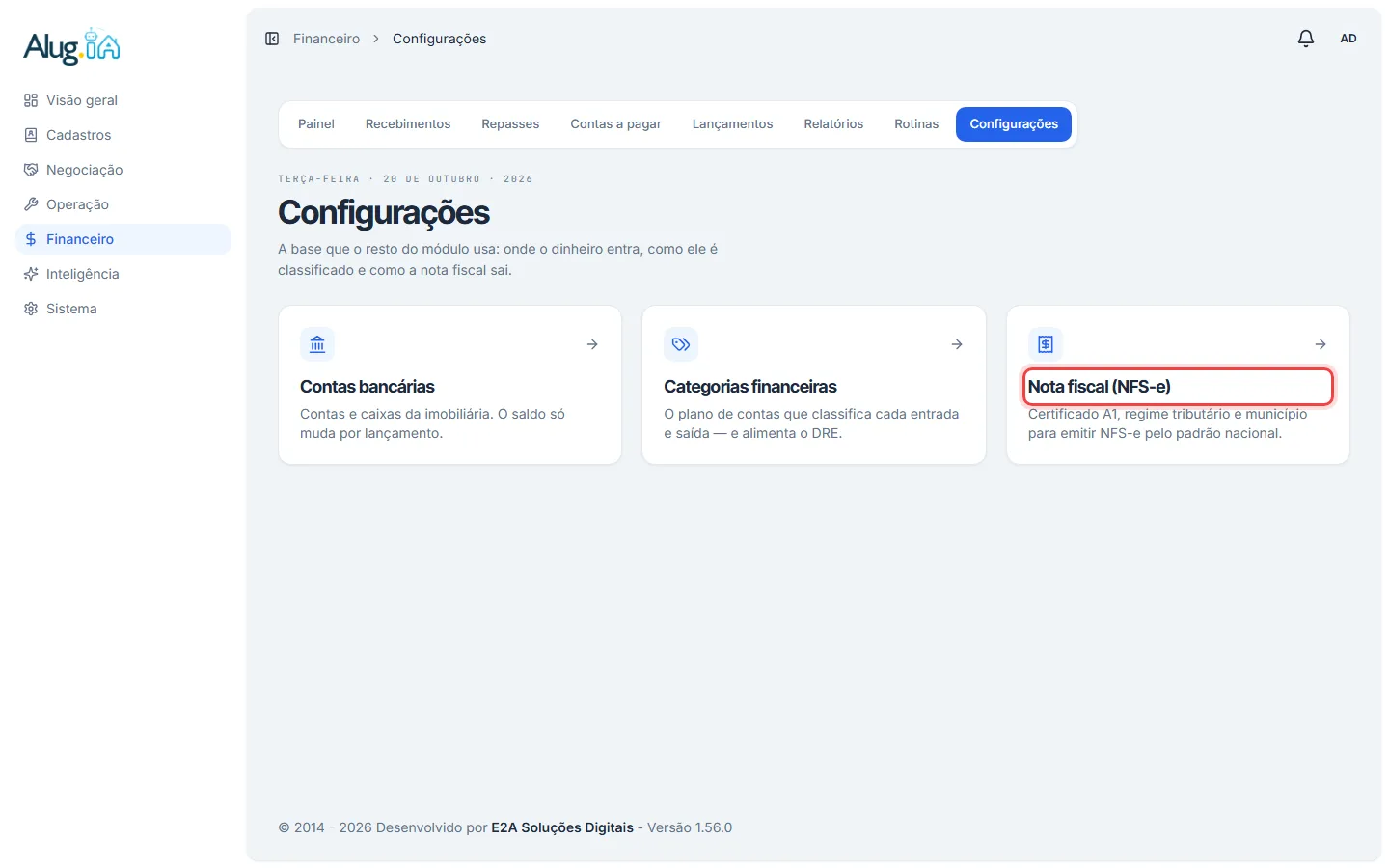Open Visão geral in sidebar

123,100
